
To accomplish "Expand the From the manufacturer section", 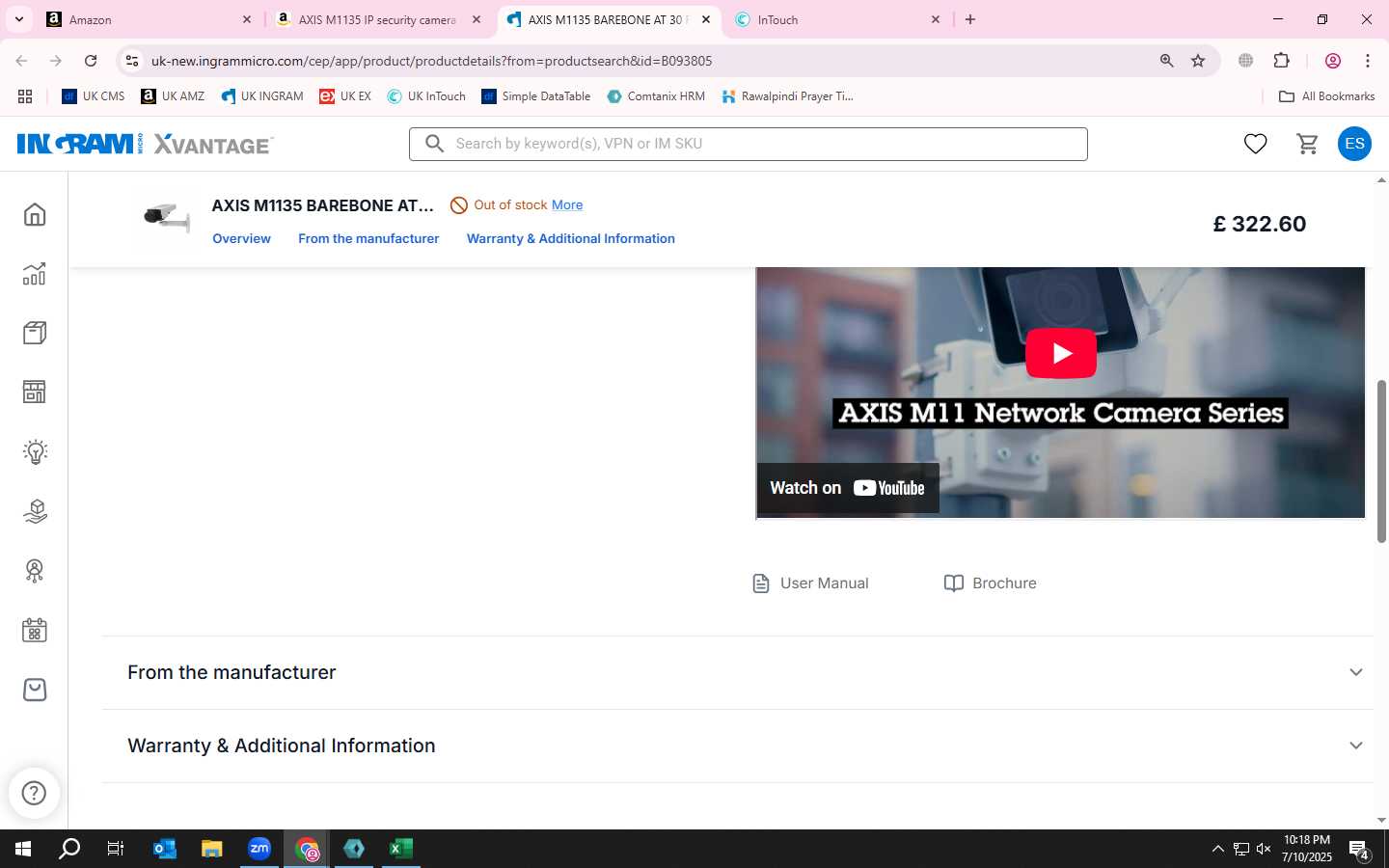I will [738, 672].
